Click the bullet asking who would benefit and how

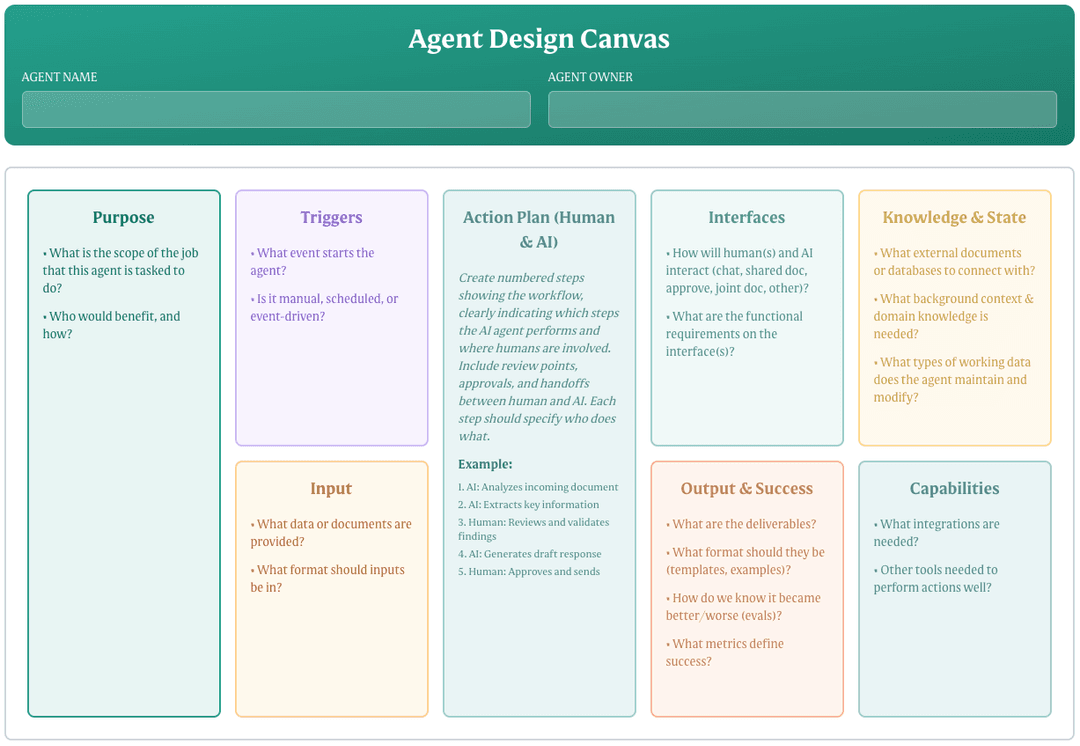point(120,324)
